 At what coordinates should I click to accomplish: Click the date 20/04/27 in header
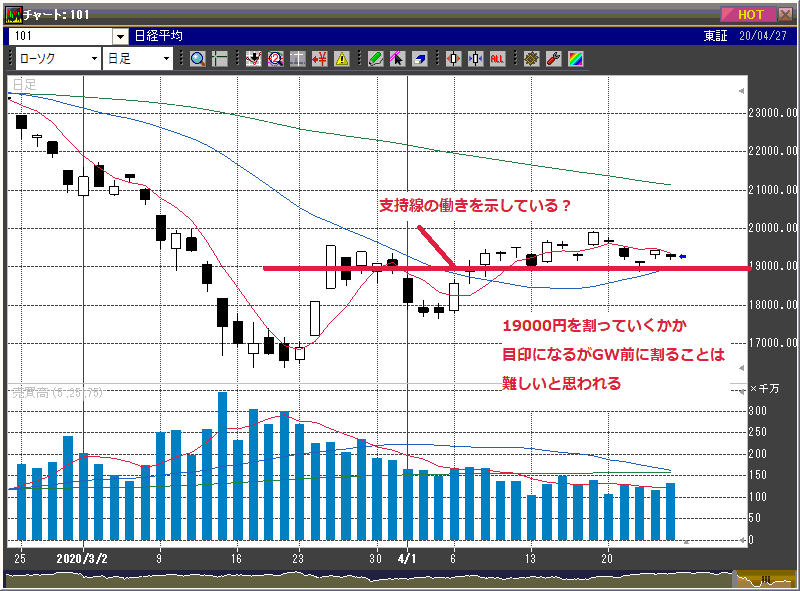tap(763, 36)
